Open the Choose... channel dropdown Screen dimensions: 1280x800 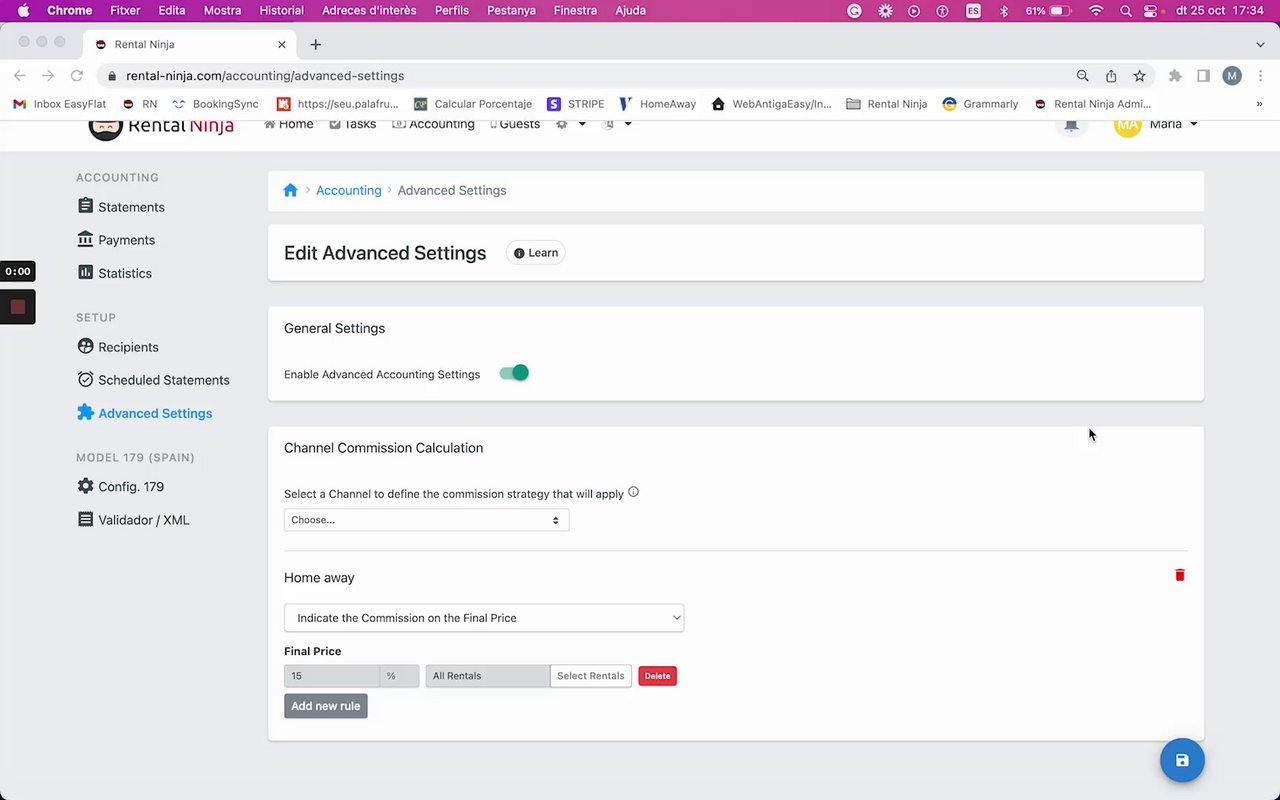426,520
